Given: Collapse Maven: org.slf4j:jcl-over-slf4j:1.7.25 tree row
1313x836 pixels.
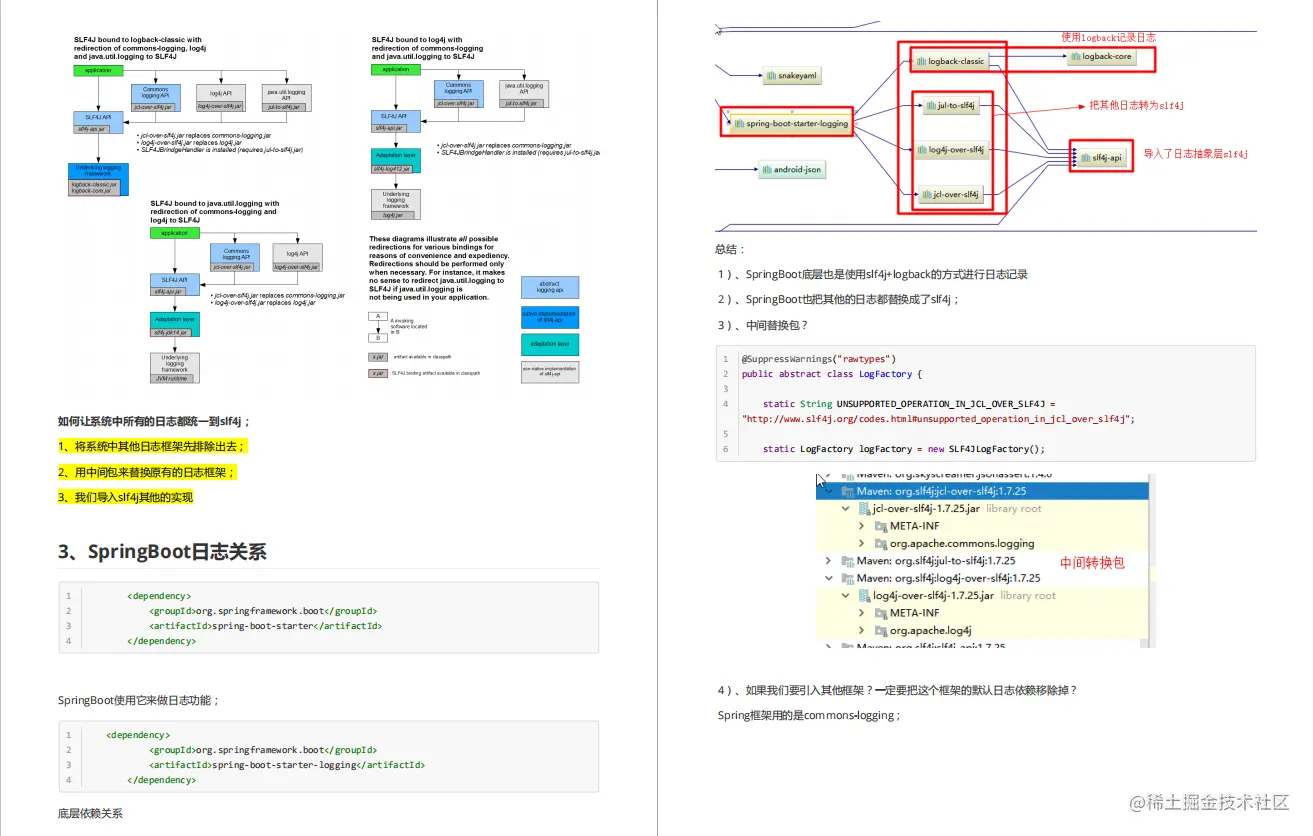Looking at the screenshot, I should [x=828, y=491].
